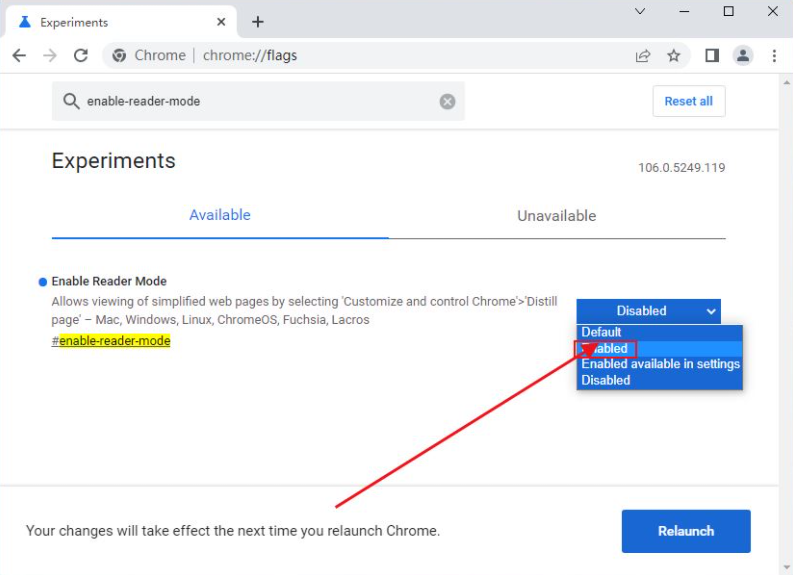
Task: Click the Relaunch button
Action: point(686,531)
